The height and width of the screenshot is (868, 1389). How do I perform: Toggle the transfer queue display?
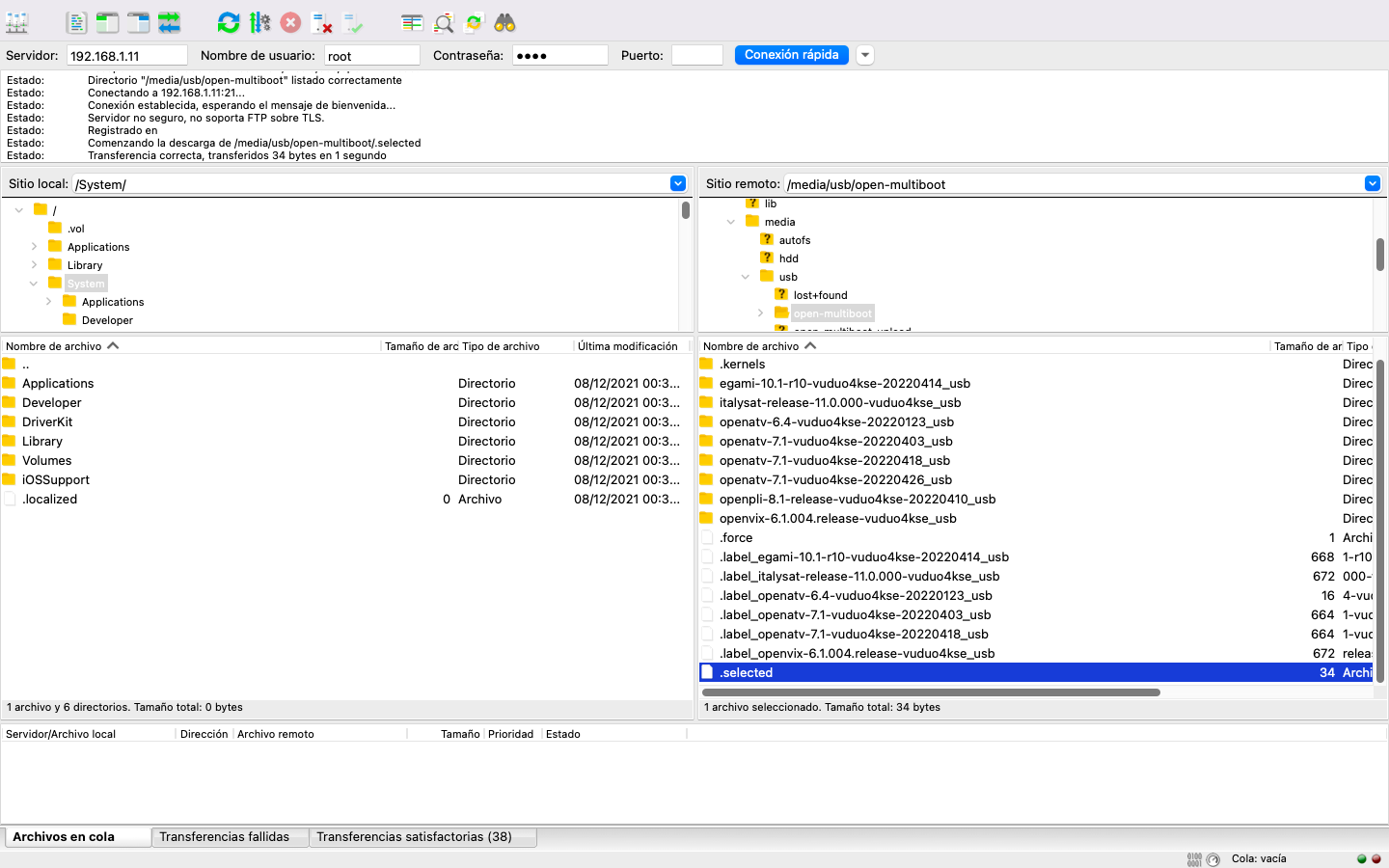(x=169, y=22)
